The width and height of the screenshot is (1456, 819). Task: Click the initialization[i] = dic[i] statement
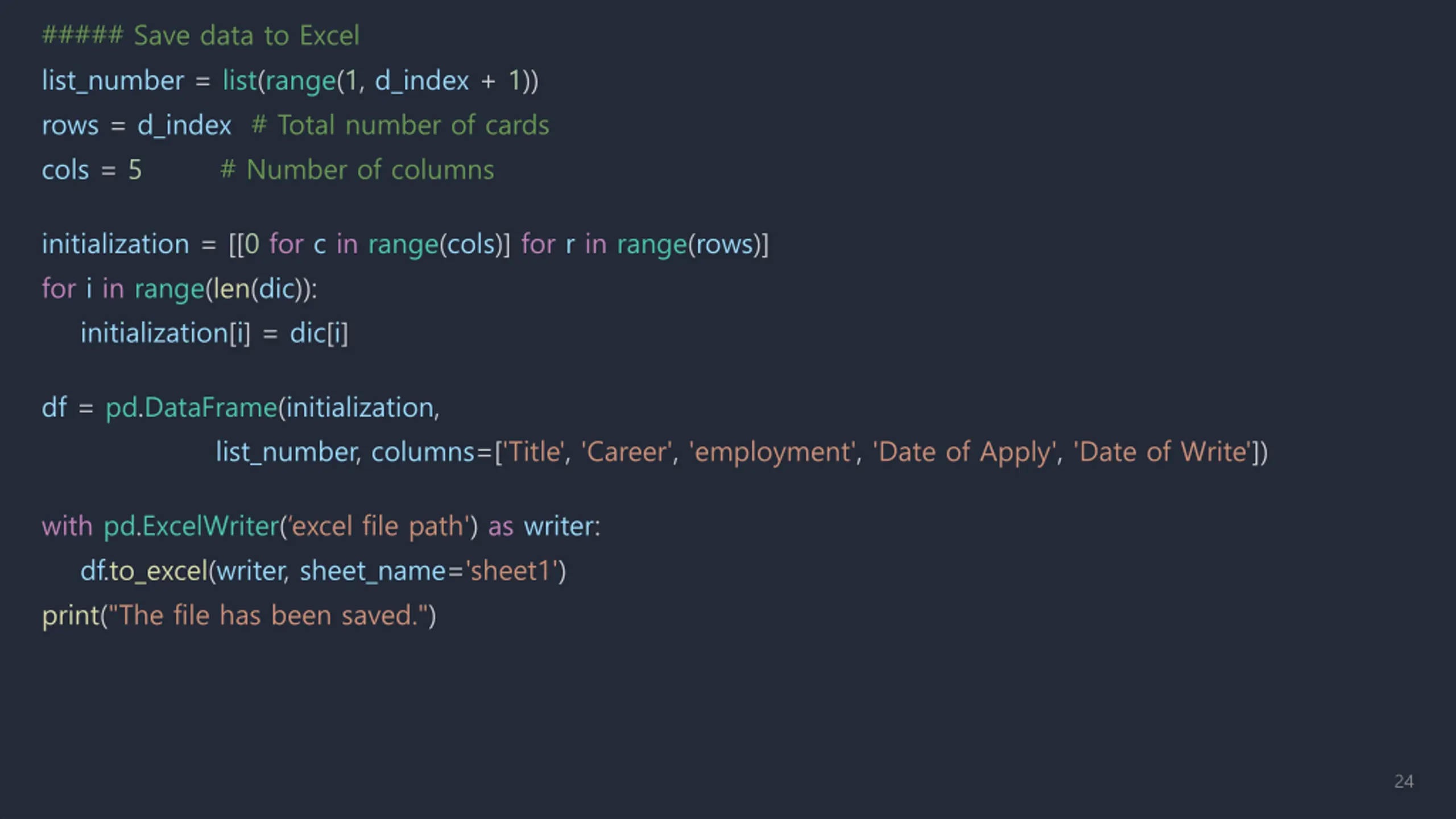[x=214, y=333]
